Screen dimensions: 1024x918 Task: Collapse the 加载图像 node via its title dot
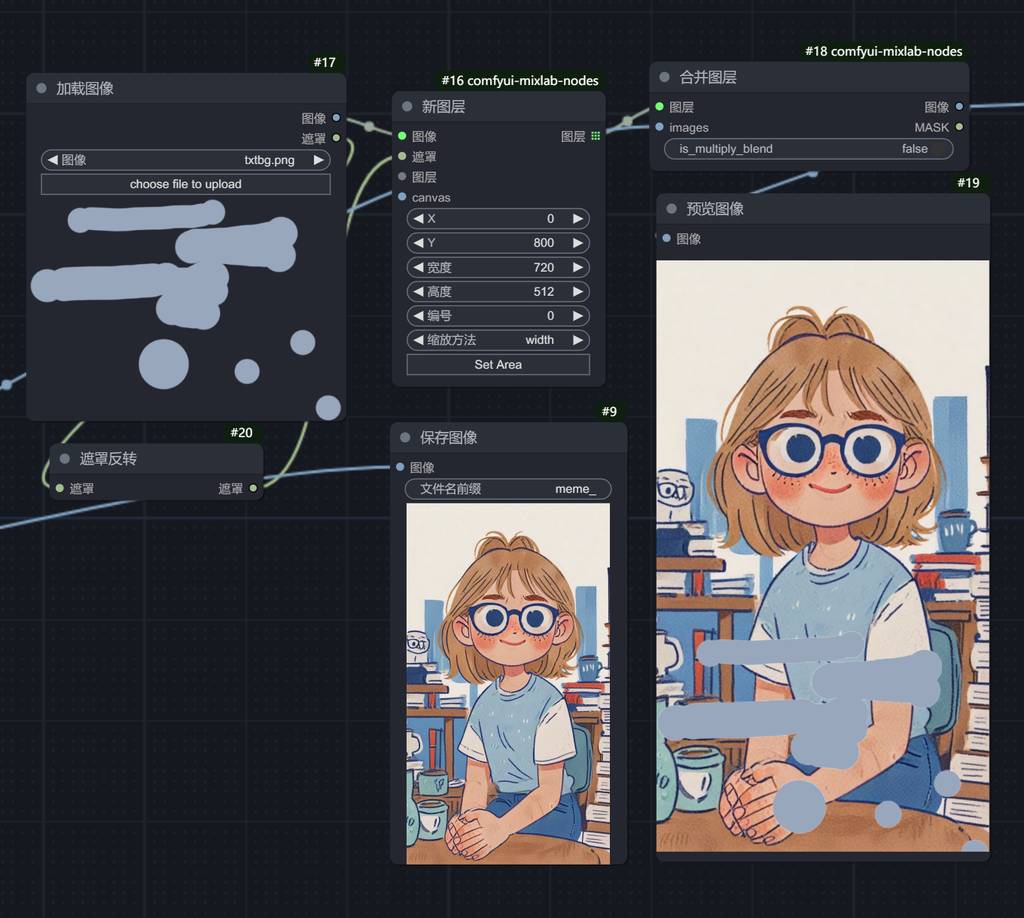(x=42, y=88)
